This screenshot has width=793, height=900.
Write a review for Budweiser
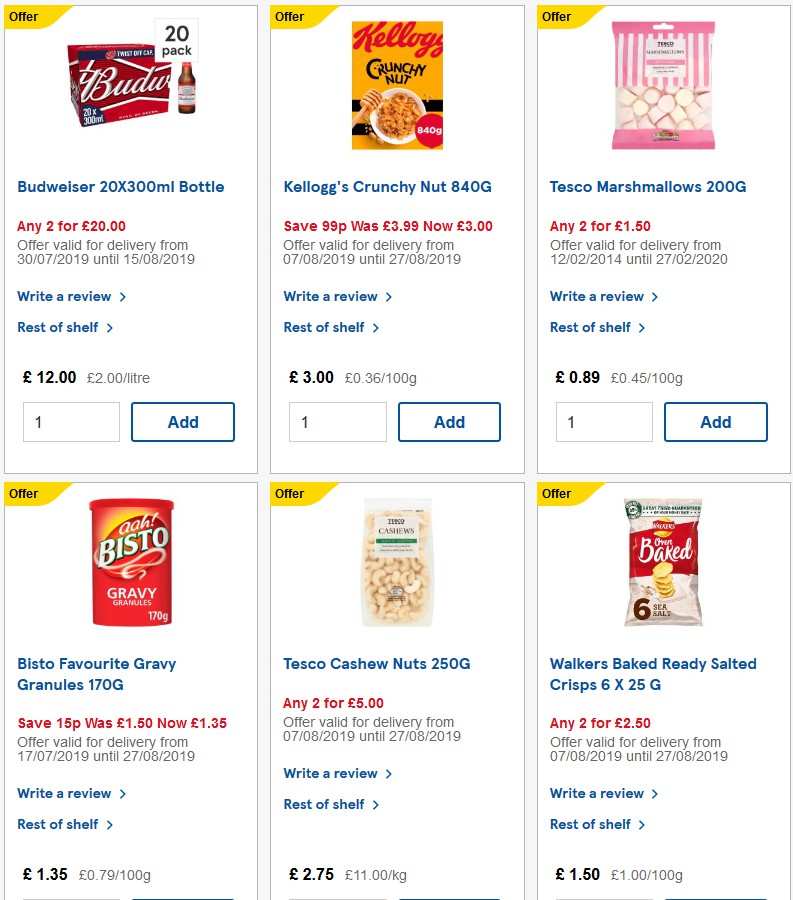coord(65,296)
